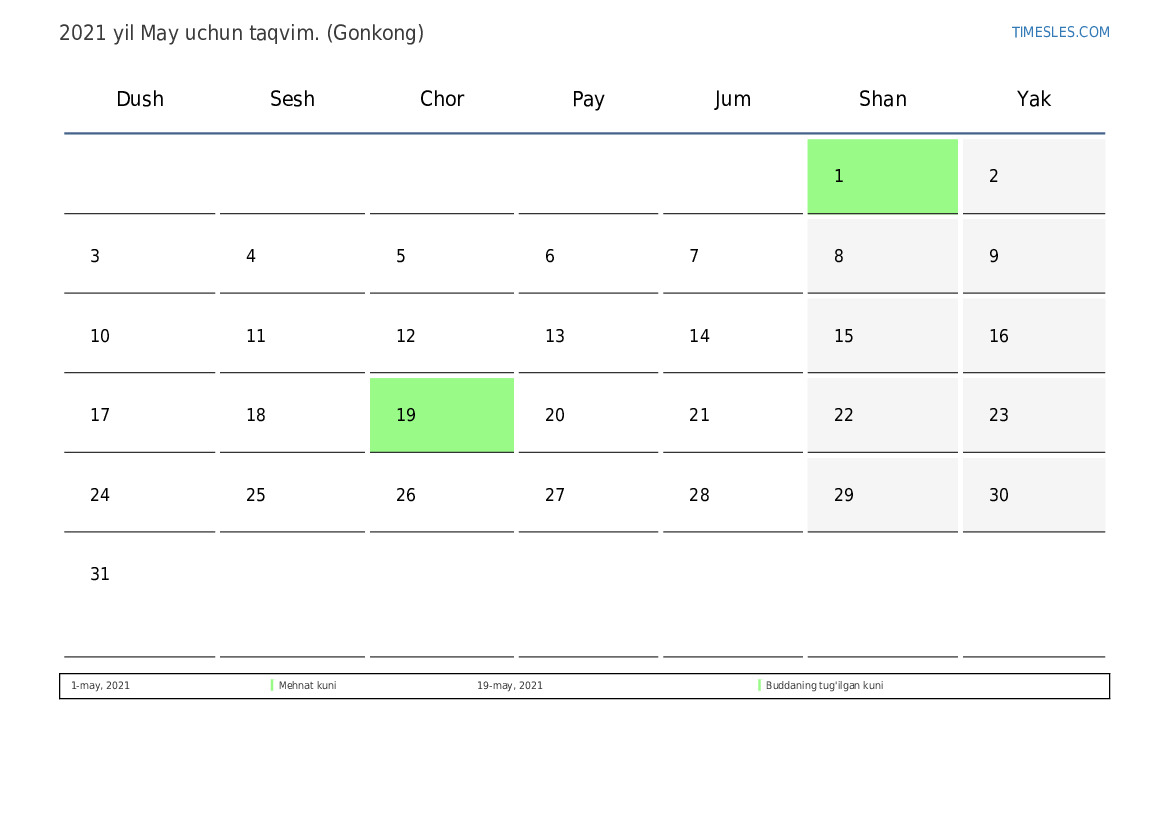Select the Chor weekday header
Image resolution: width=1169 pixels, height=827 pixels.
click(441, 99)
